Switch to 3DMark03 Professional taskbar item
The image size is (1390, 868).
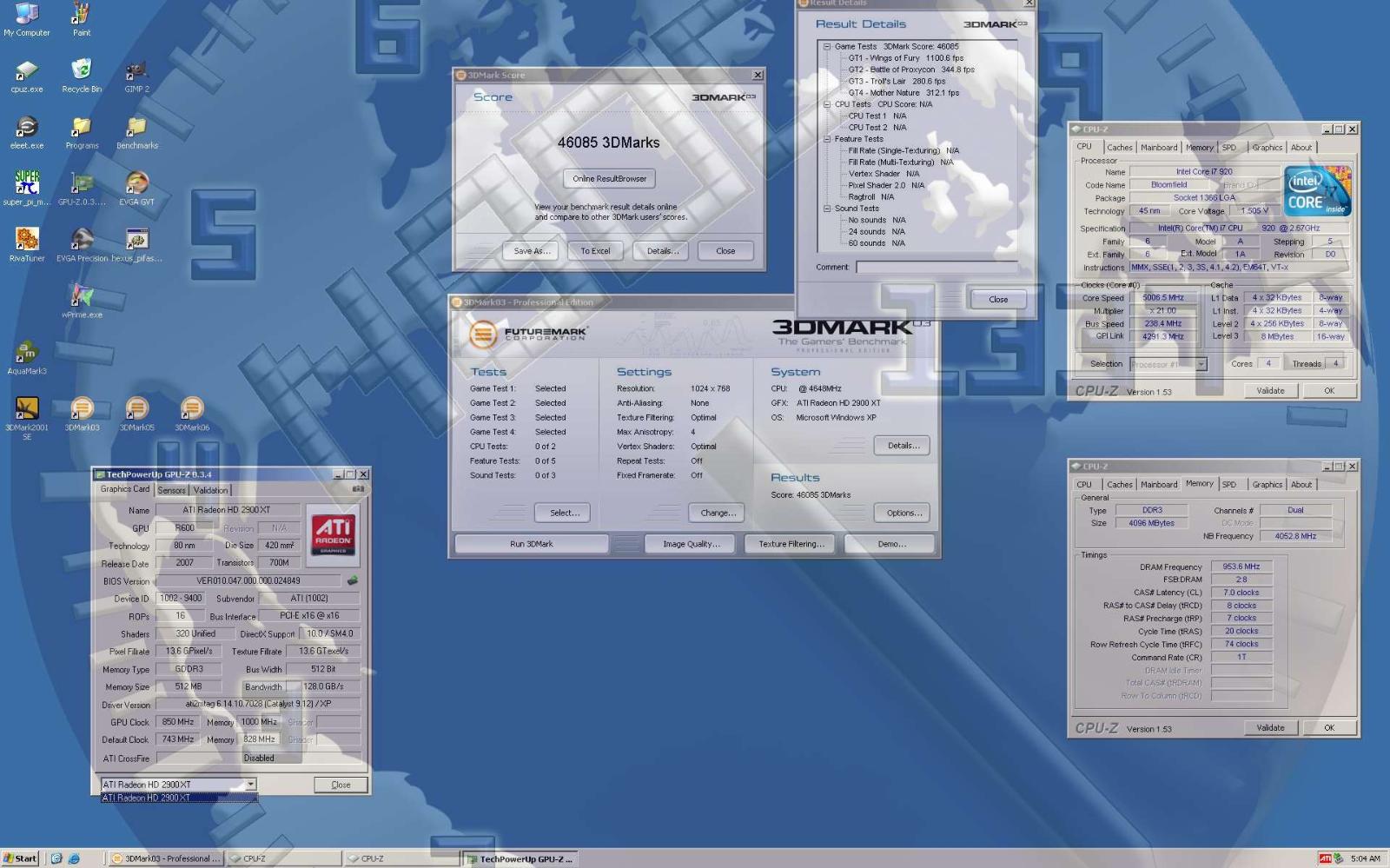point(165,858)
